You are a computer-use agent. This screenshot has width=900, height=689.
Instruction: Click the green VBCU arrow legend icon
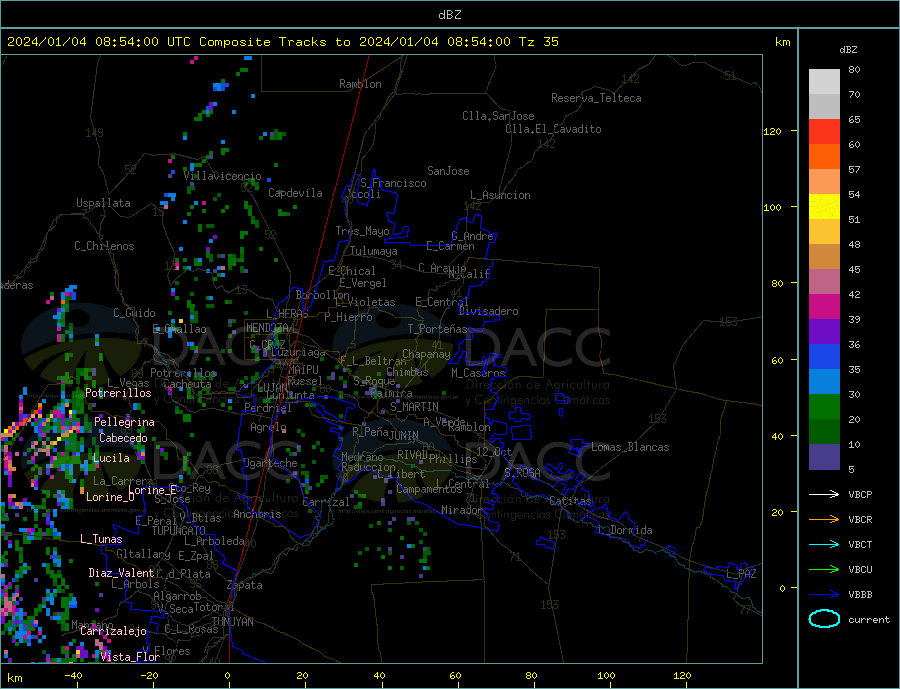tap(824, 570)
